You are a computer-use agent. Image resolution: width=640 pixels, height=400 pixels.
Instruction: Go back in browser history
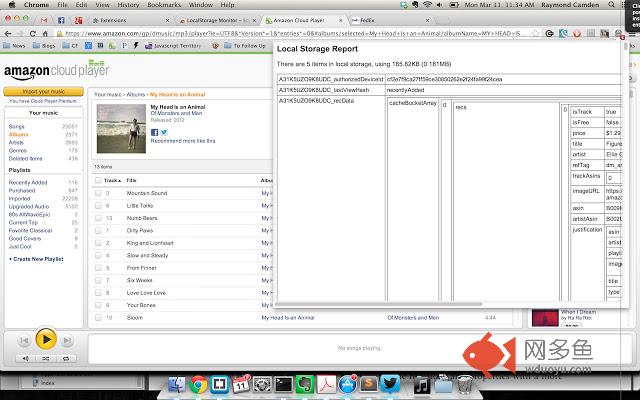[8, 33]
